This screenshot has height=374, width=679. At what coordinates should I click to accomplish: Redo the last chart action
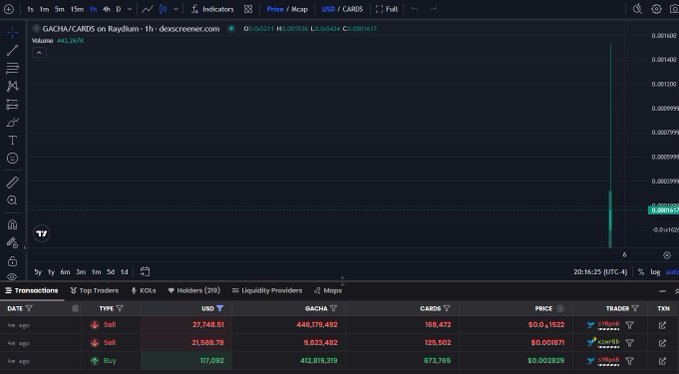(x=433, y=9)
